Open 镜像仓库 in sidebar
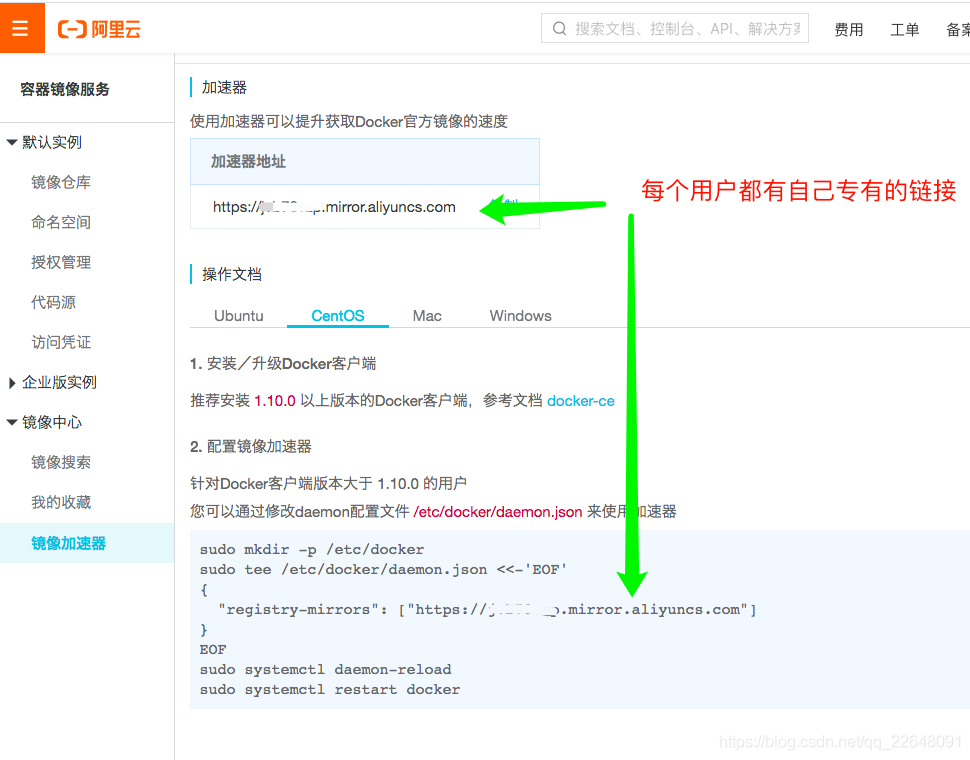The width and height of the screenshot is (970, 760). [x=61, y=182]
